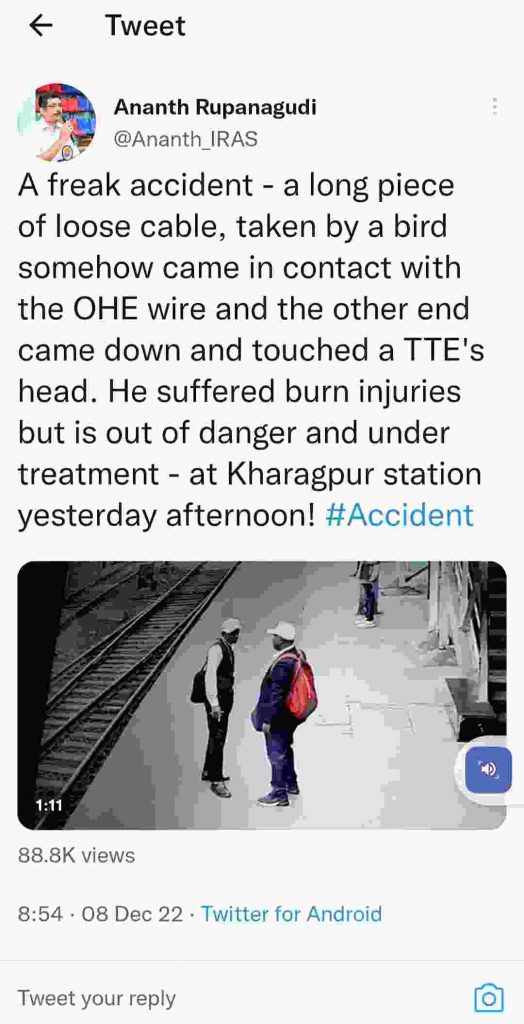The image size is (524, 1024).
Task: Open the #Accident hashtag
Action: point(399,515)
